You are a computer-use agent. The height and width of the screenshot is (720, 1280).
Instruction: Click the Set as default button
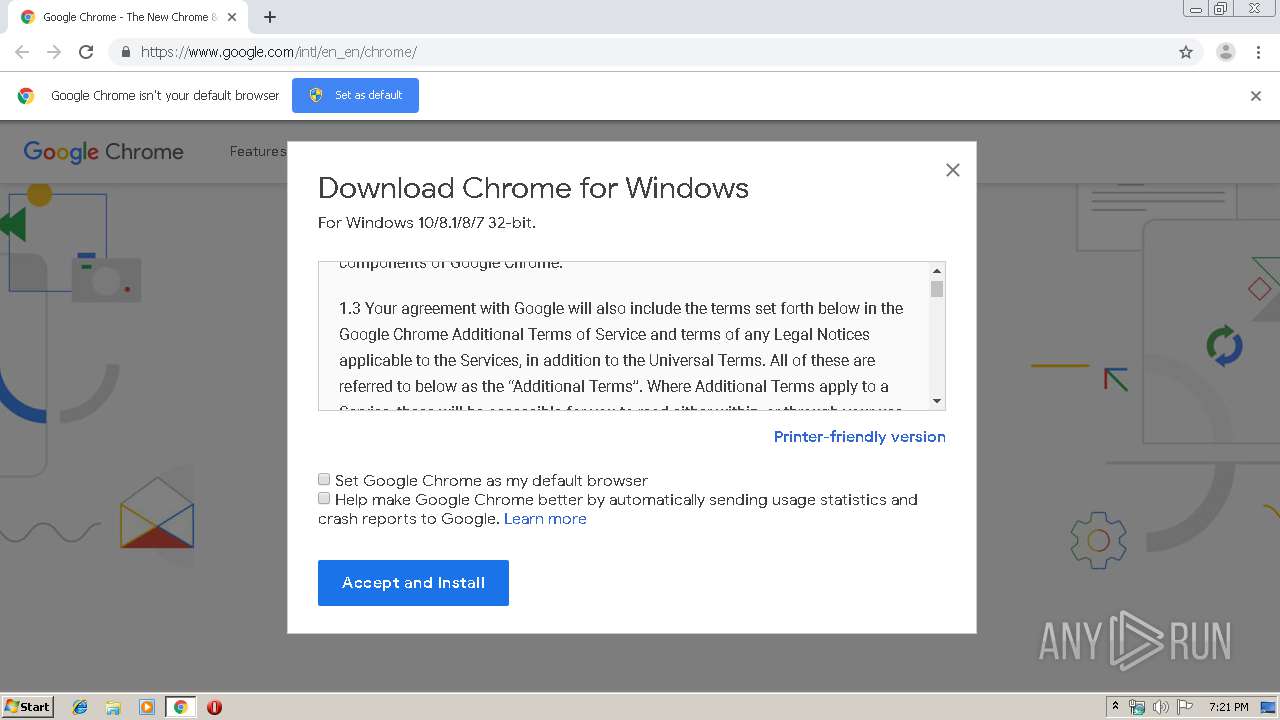(x=355, y=96)
